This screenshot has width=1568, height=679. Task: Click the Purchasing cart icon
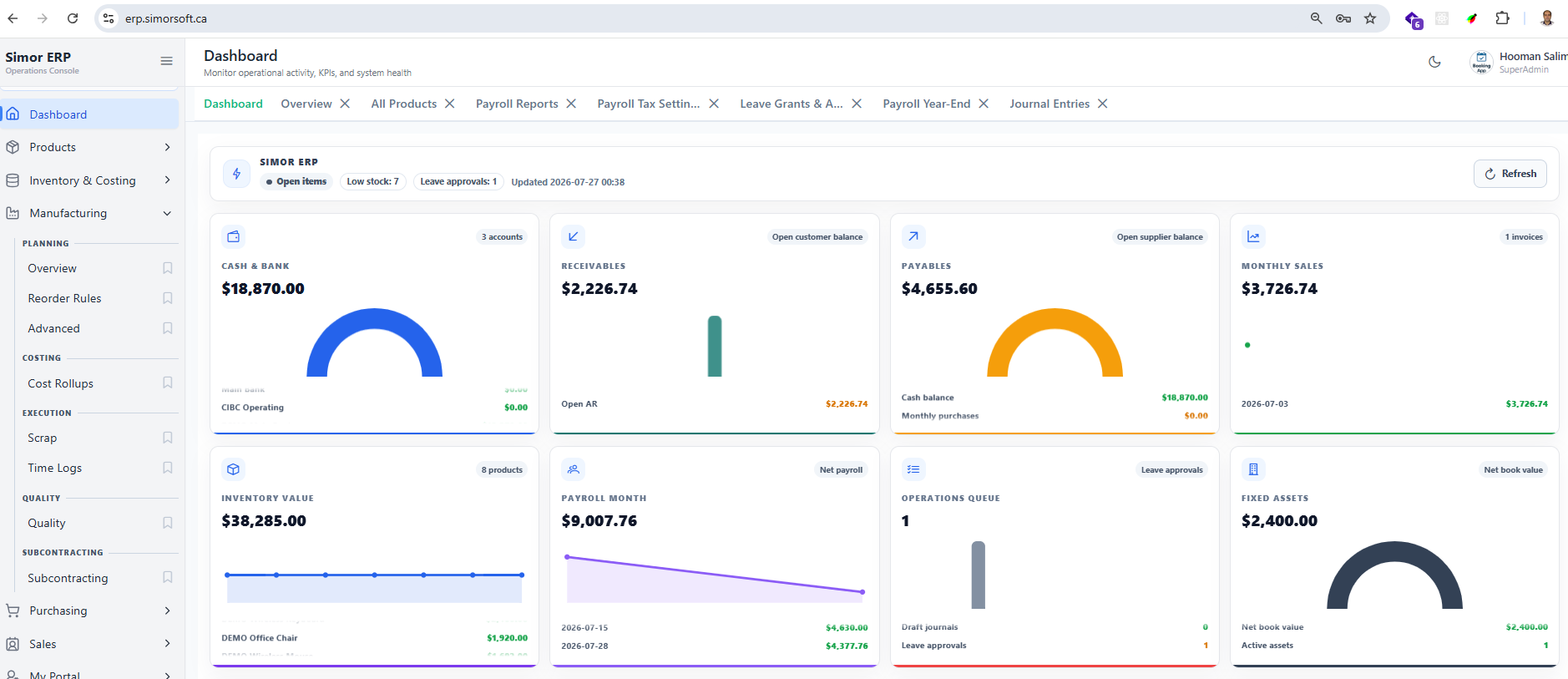(13, 611)
